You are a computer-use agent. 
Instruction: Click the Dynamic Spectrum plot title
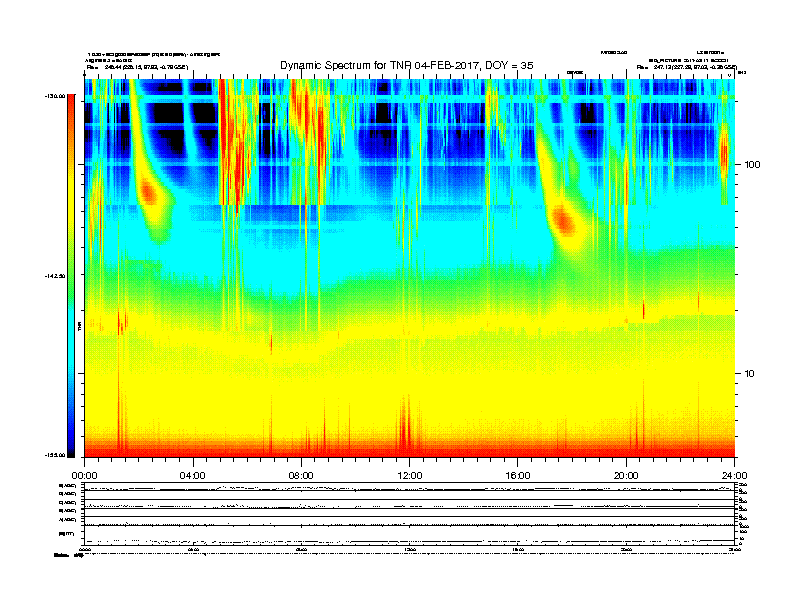[x=407, y=65]
